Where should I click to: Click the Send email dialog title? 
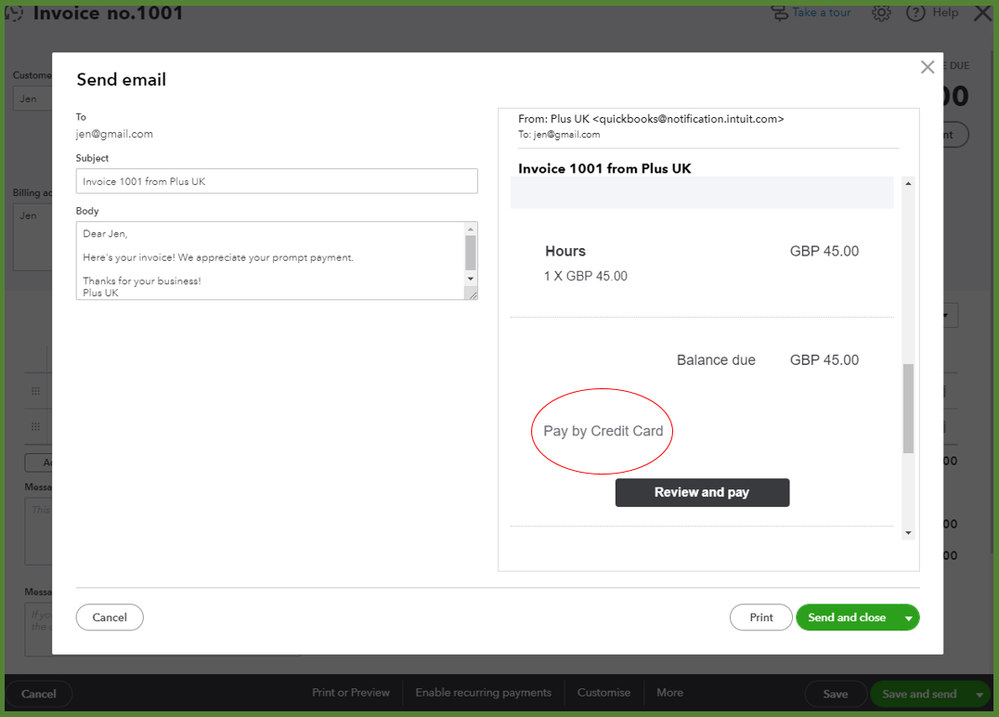pos(121,80)
